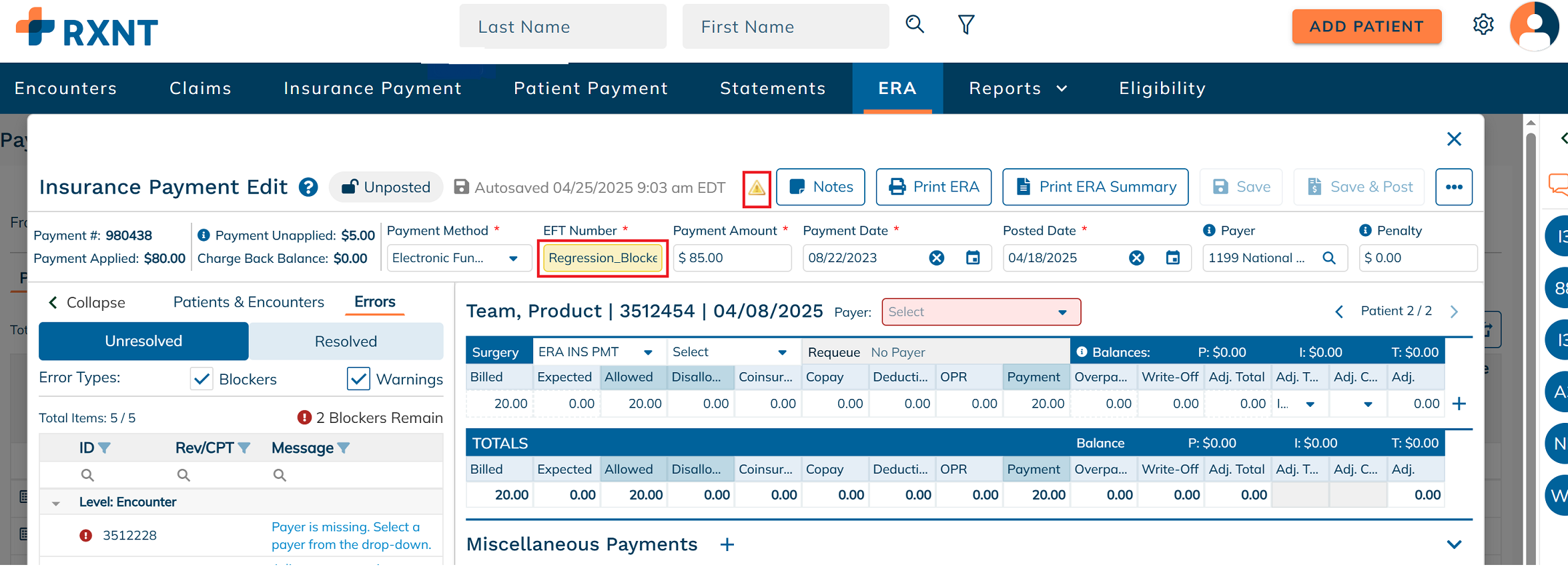
Task: Collapse the Level: Encounter group
Action: (x=56, y=503)
